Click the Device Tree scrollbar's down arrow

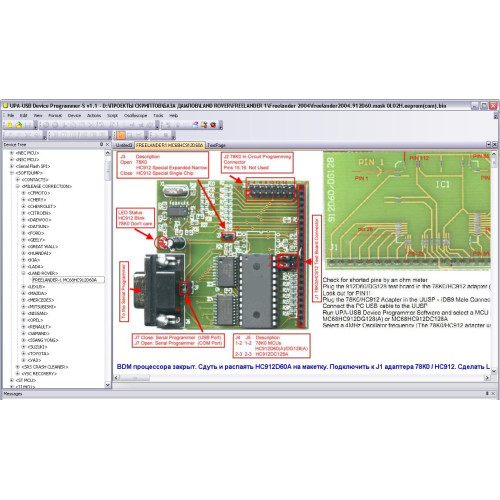[108, 385]
